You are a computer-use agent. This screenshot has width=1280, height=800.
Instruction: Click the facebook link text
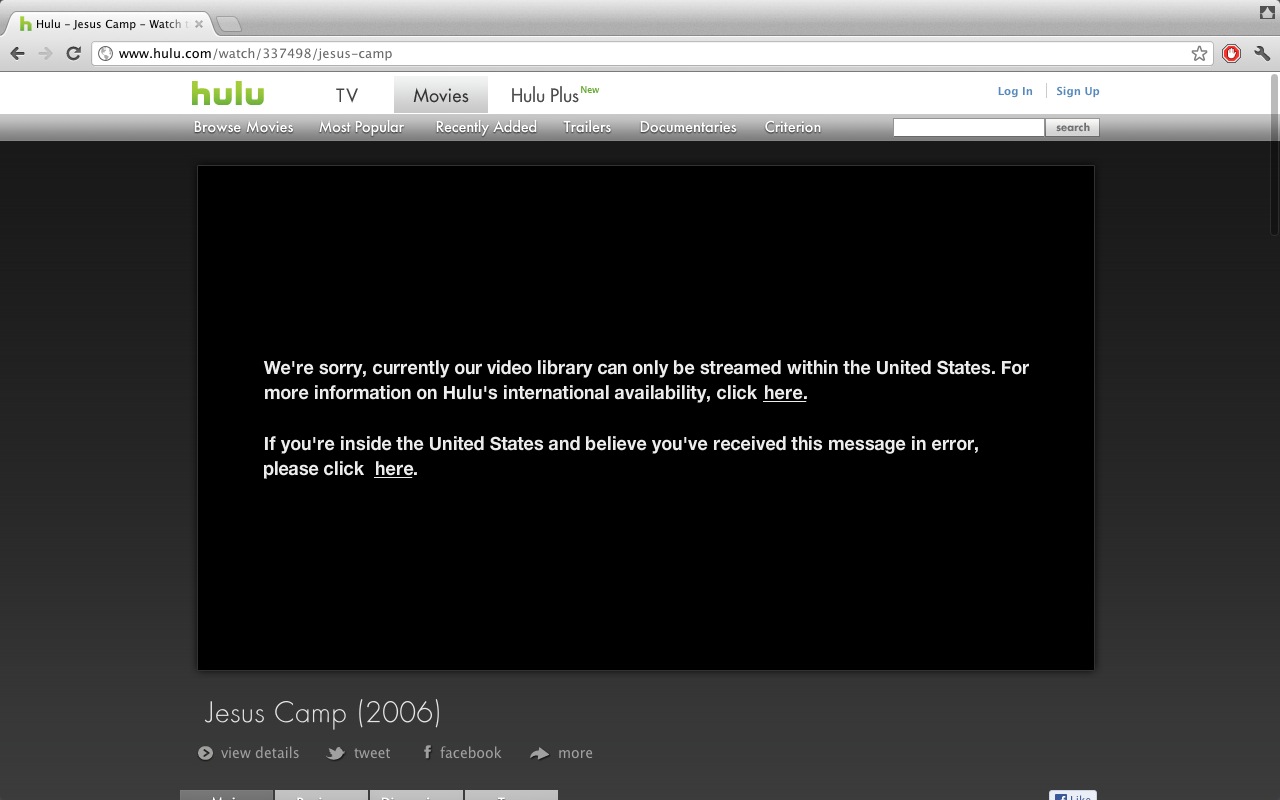(471, 753)
